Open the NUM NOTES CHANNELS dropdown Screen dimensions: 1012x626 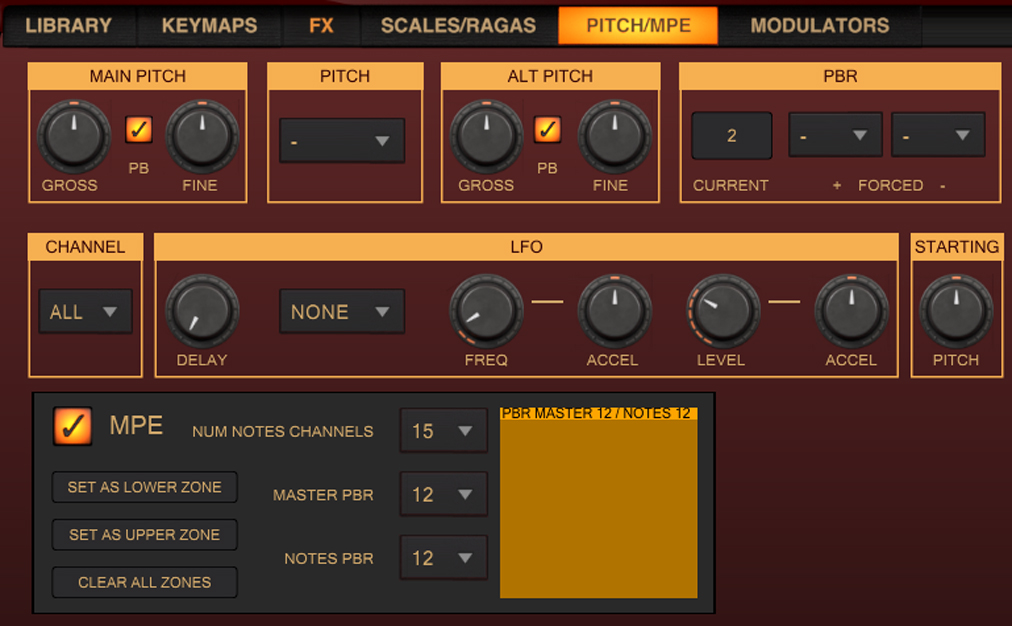click(x=443, y=430)
